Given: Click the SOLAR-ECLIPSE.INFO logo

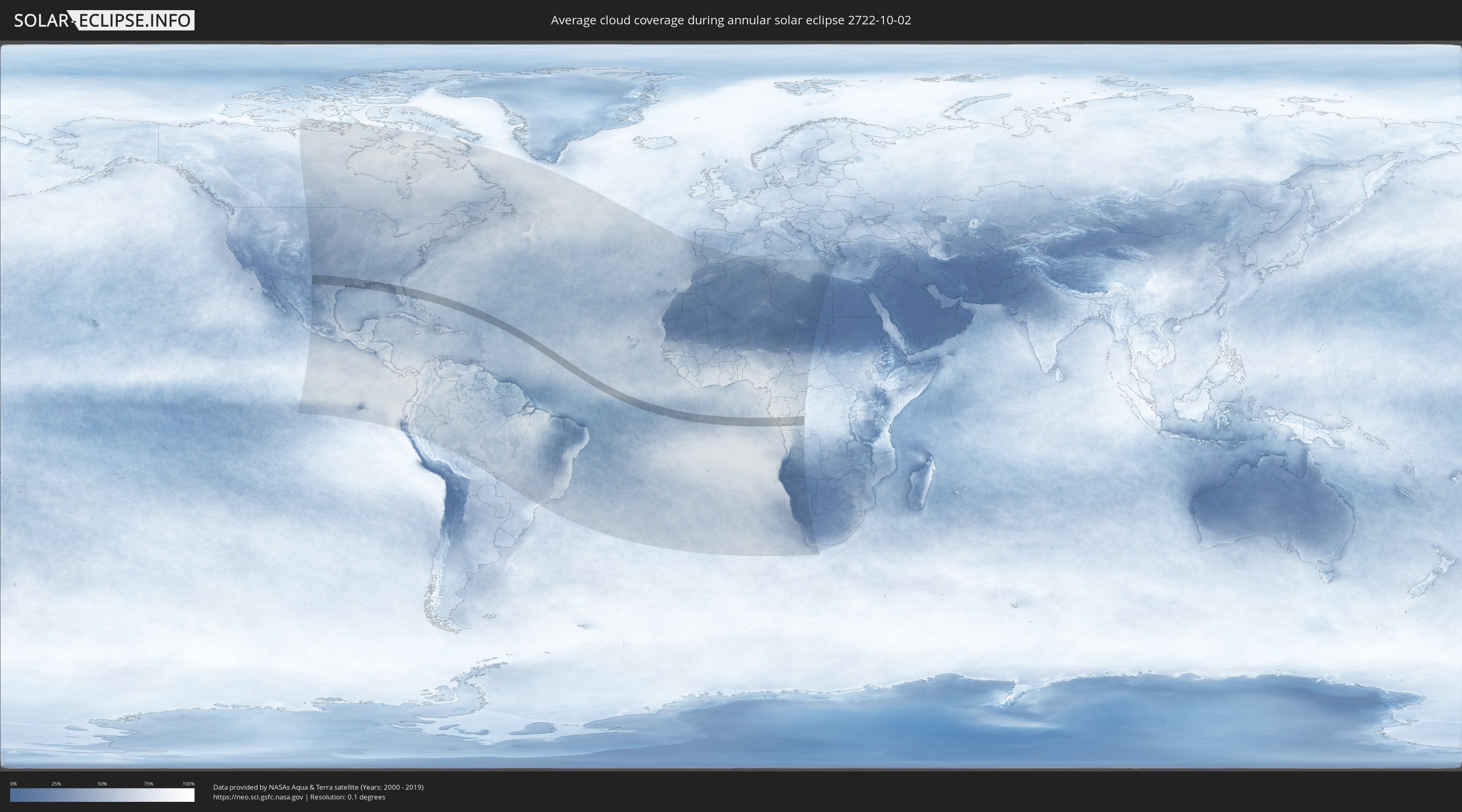Looking at the screenshot, I should 104,20.
